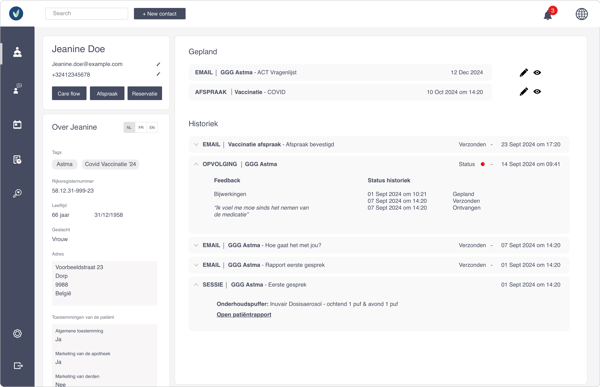Screen dimensions: 600x387
Task: Open the contacts icon in sidebar
Action: pyautogui.click(x=17, y=52)
